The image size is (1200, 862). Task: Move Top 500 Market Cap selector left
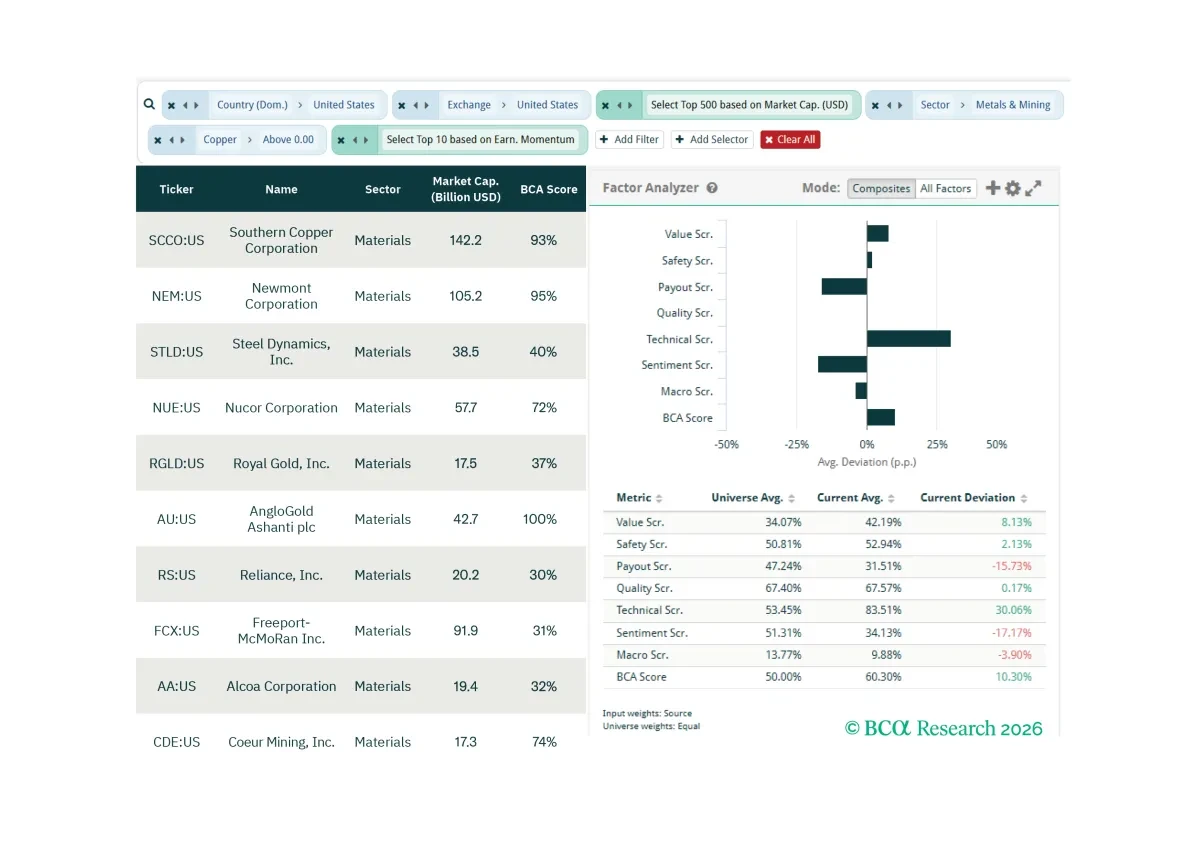pyautogui.click(x=620, y=105)
